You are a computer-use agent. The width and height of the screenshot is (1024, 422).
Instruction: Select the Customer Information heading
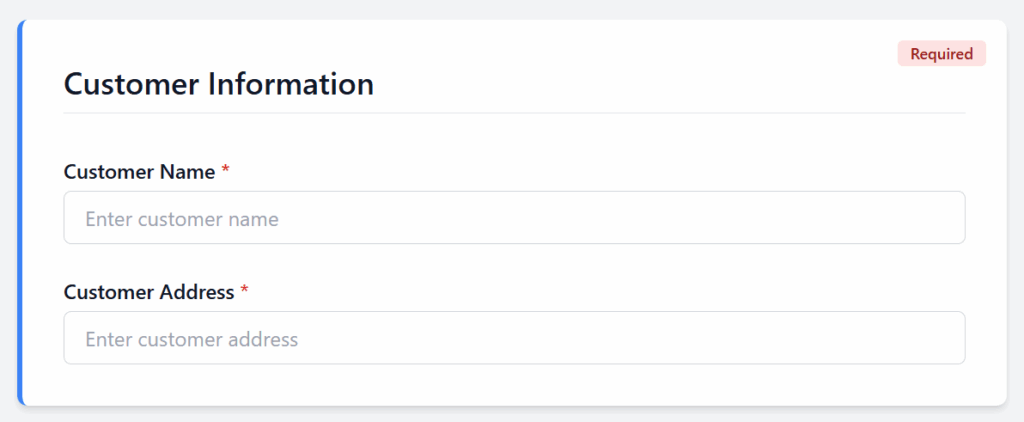click(219, 84)
